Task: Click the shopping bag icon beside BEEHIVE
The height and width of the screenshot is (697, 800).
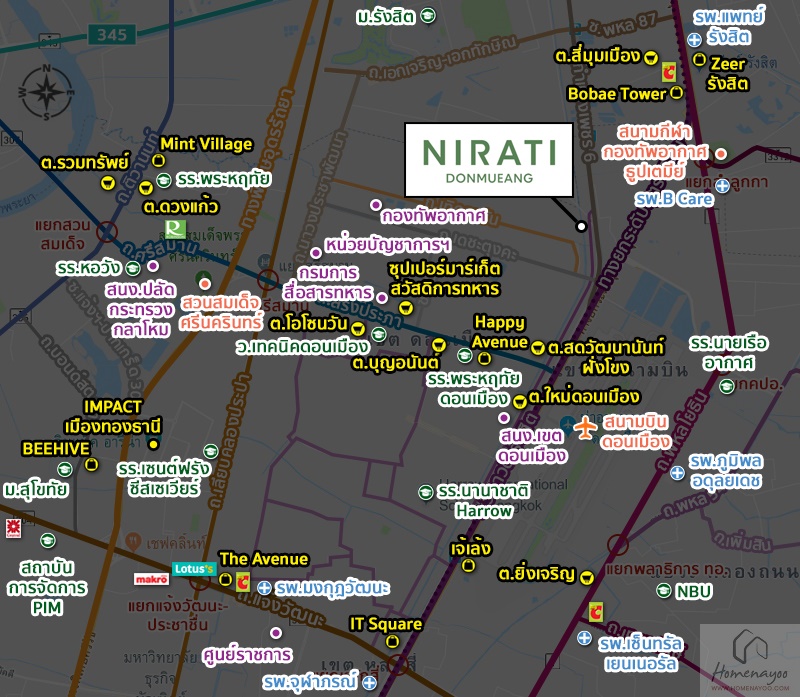Action: [x=91, y=464]
